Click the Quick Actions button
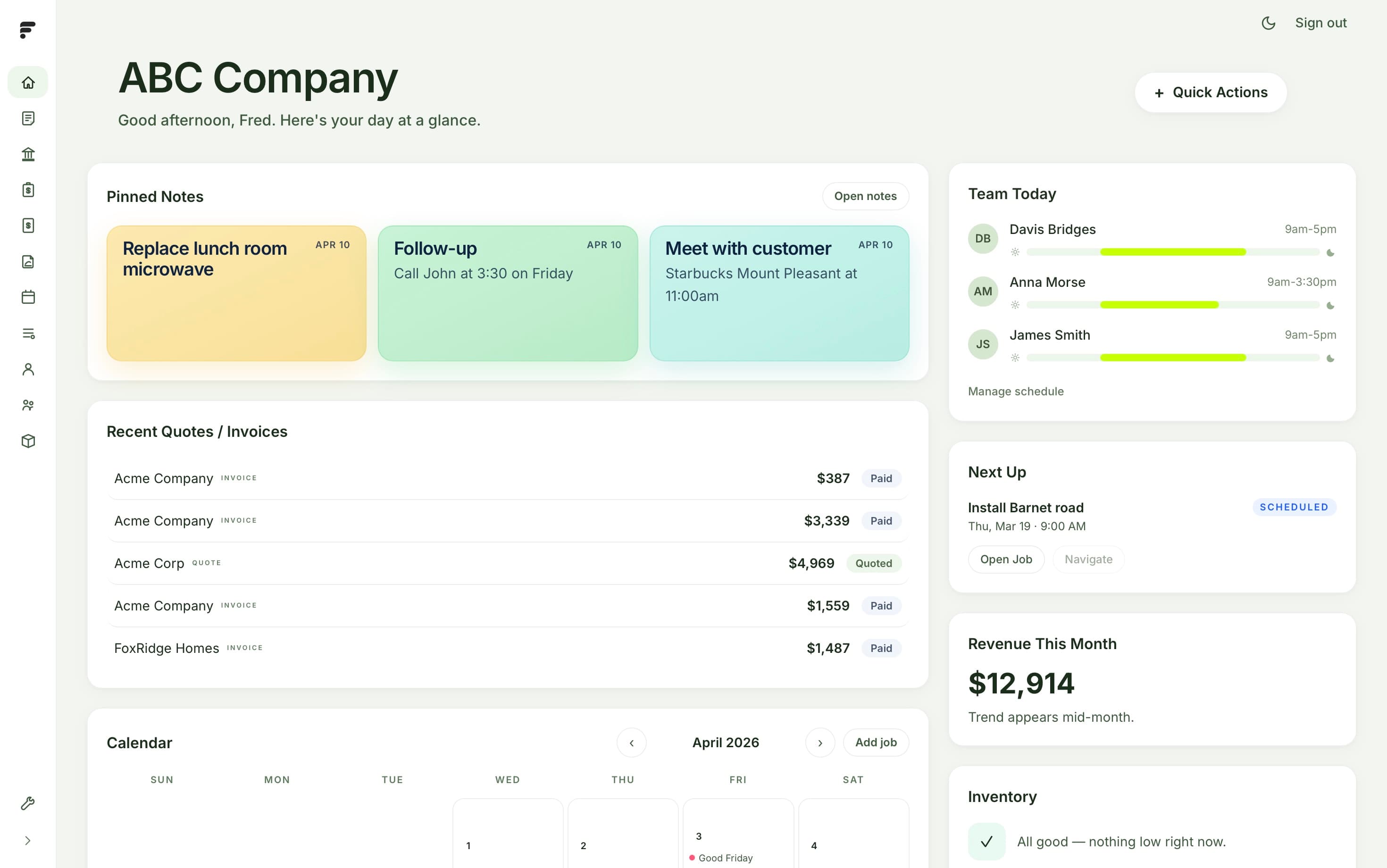This screenshot has height=868, width=1387. tap(1211, 92)
